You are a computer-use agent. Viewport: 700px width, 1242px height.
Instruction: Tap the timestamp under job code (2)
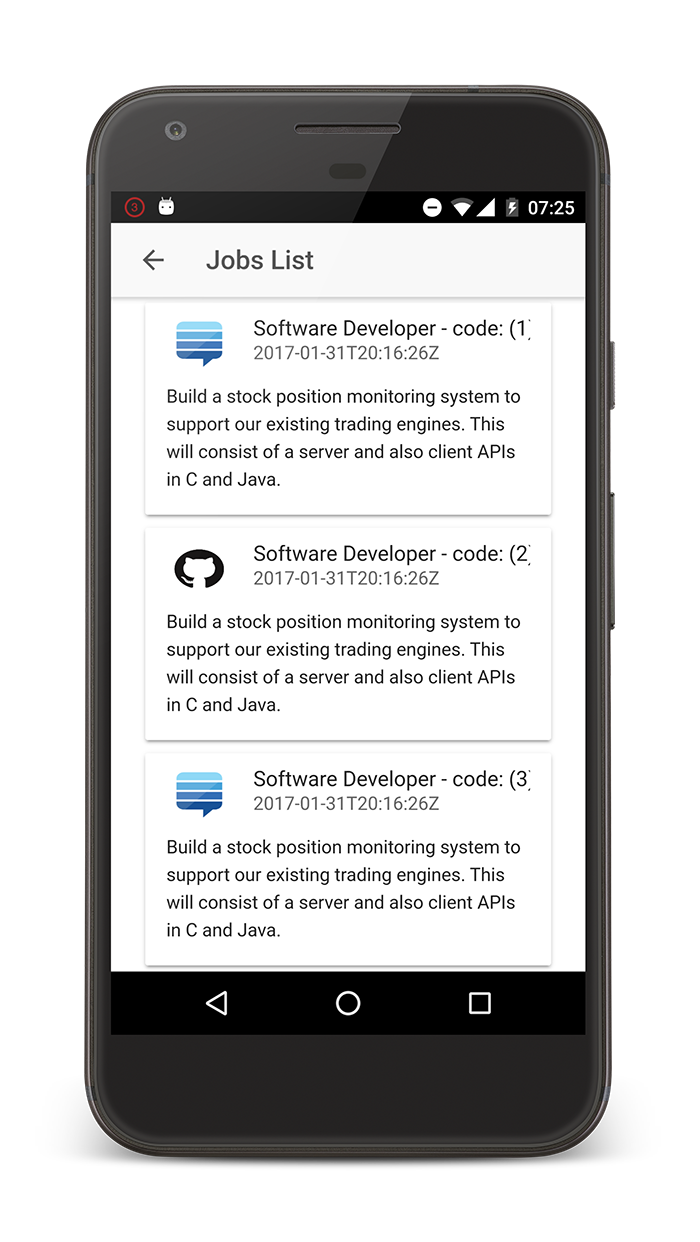[x=346, y=578]
